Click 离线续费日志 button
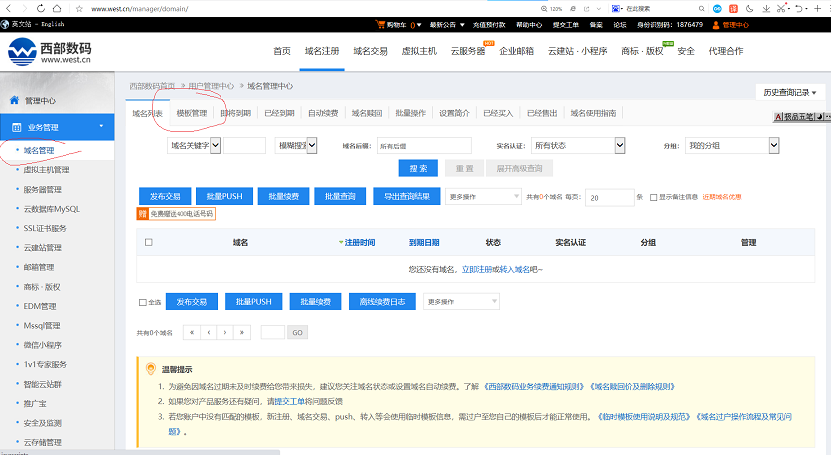Screen dimensions: 831x455 [382, 301]
